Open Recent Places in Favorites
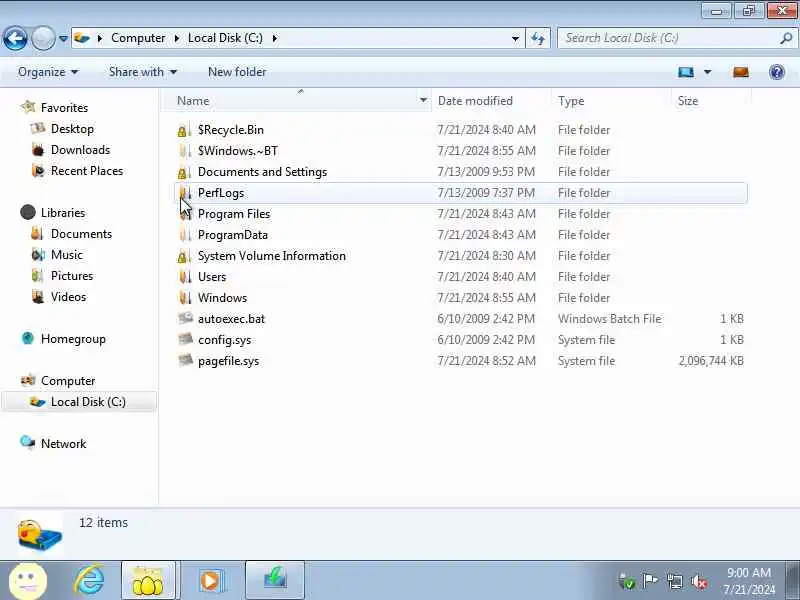The width and height of the screenshot is (800, 600). pos(87,170)
